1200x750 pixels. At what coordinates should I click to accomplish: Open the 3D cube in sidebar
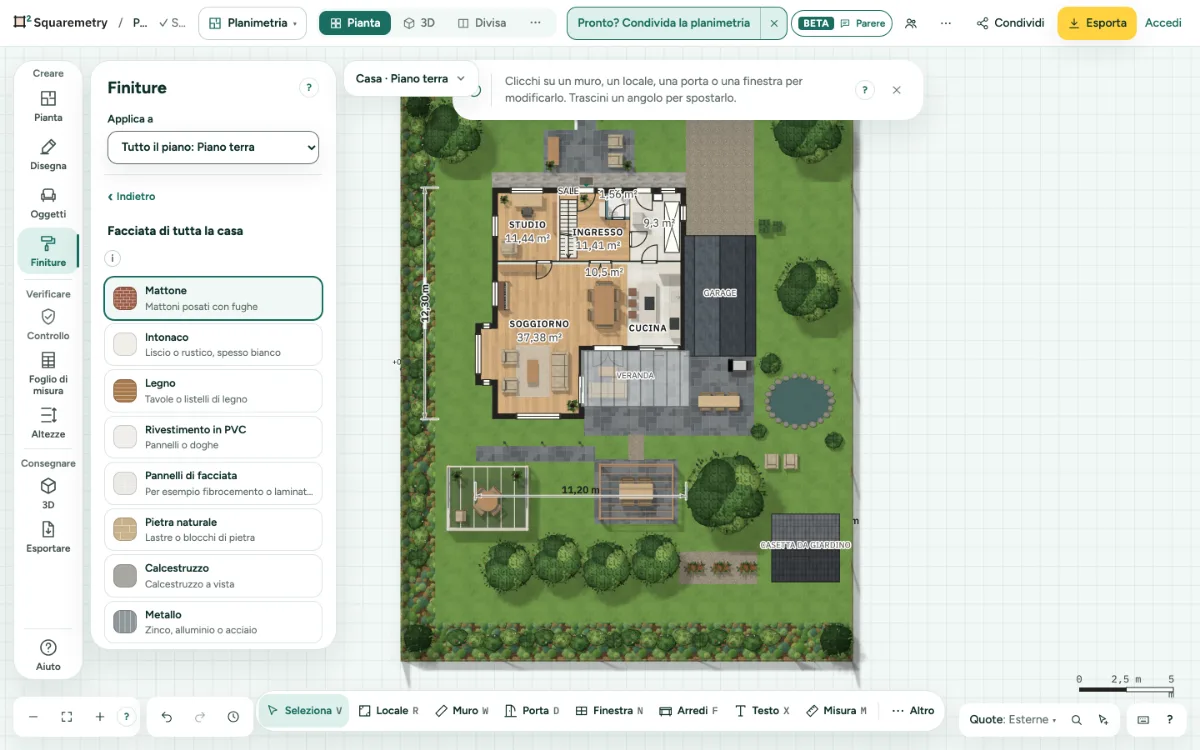tap(48, 493)
